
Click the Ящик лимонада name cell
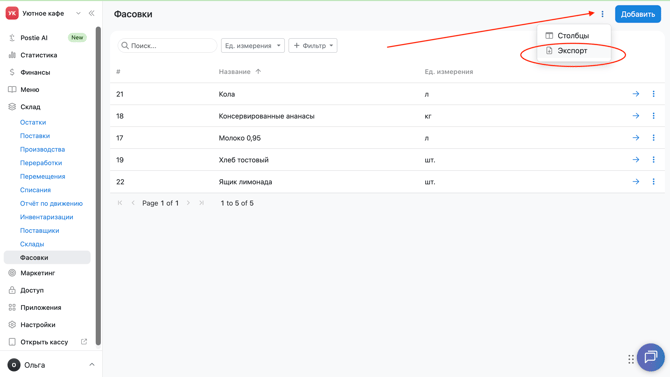tap(245, 182)
